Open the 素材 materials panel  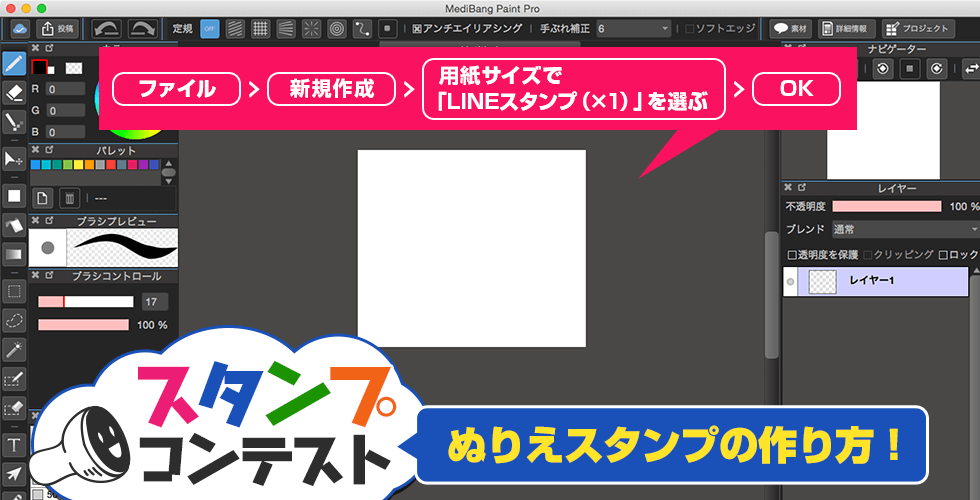pos(791,29)
